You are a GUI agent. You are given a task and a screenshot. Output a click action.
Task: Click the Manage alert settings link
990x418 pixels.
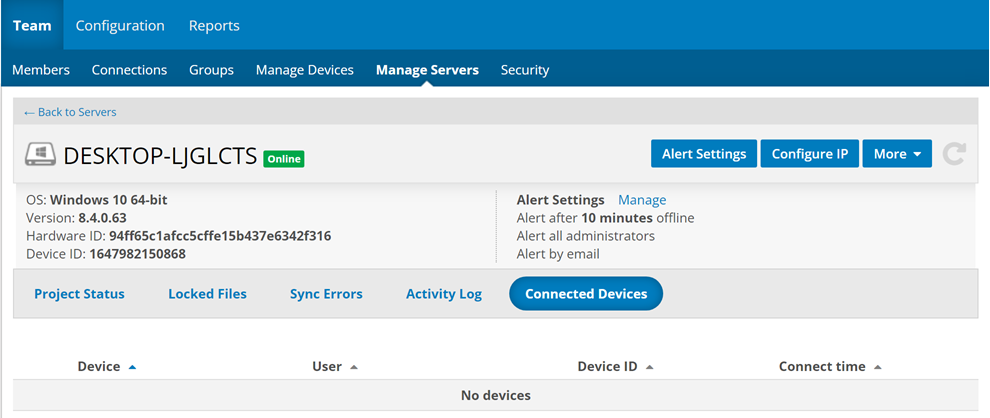(x=642, y=200)
